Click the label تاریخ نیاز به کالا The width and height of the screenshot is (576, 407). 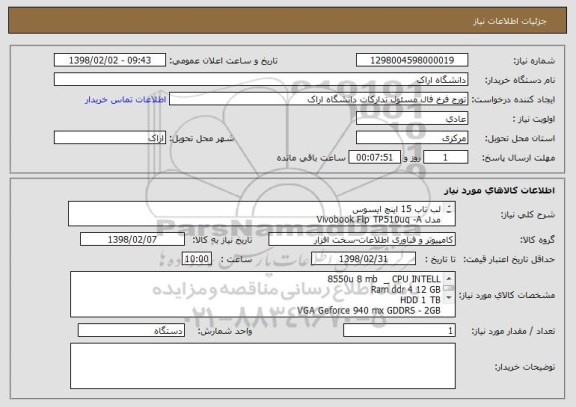pyautogui.click(x=222, y=240)
